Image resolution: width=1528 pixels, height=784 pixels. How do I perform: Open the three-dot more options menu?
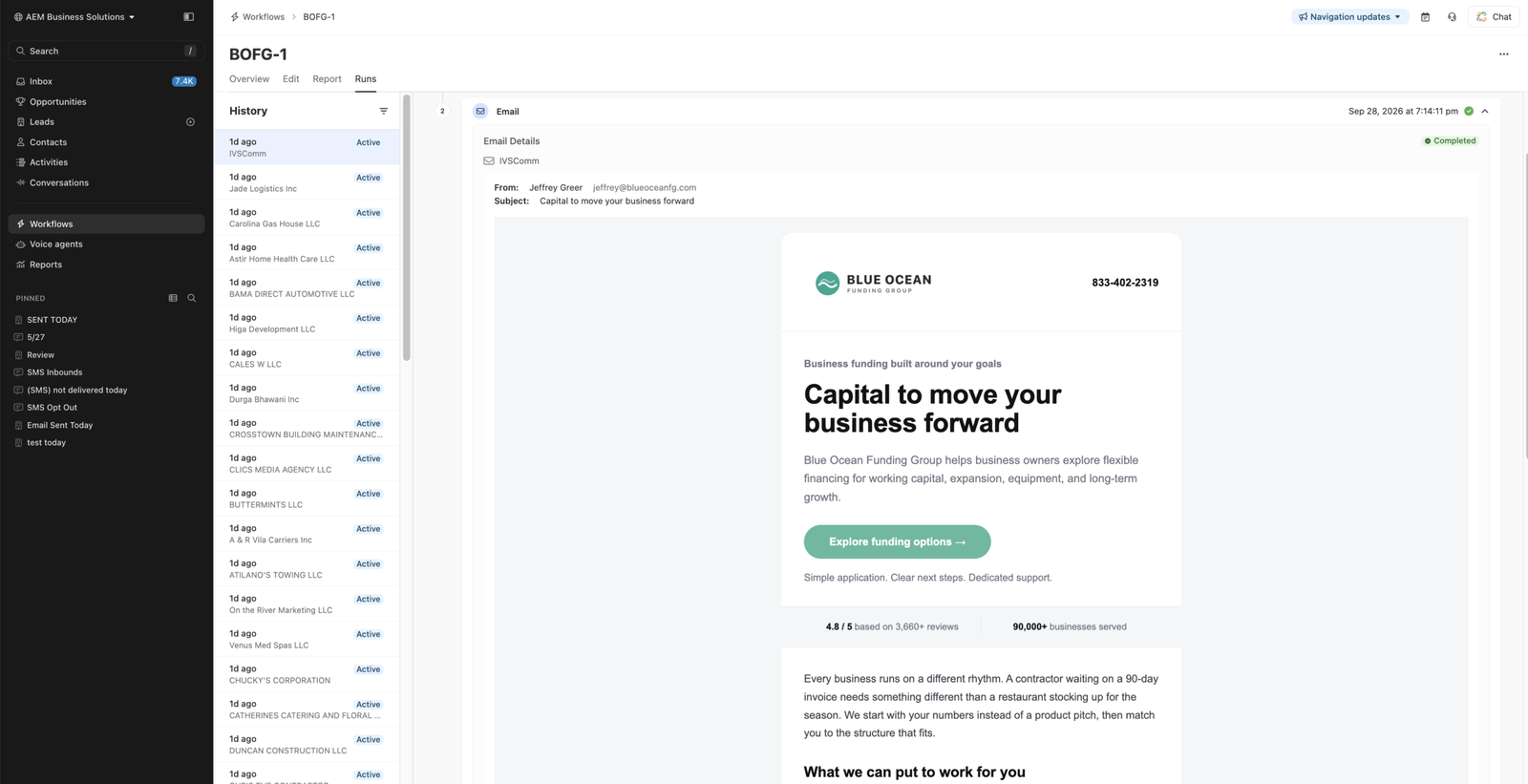tap(1504, 54)
